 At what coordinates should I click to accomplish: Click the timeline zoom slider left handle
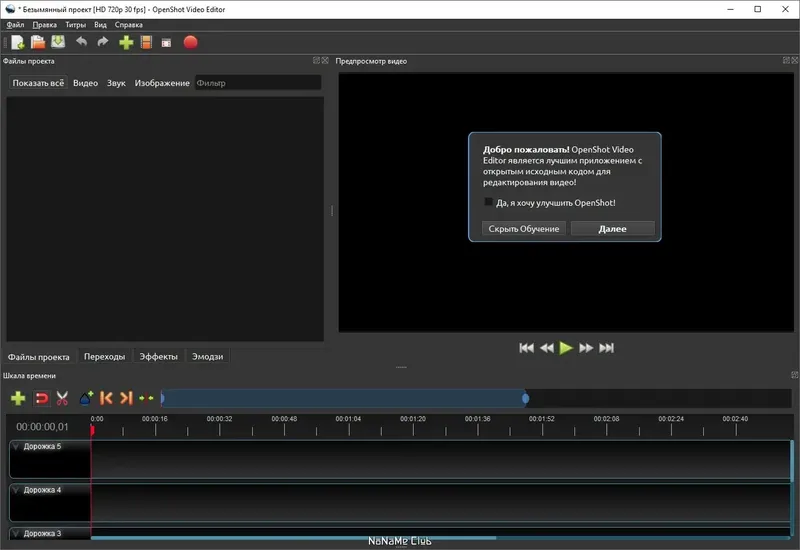162,398
